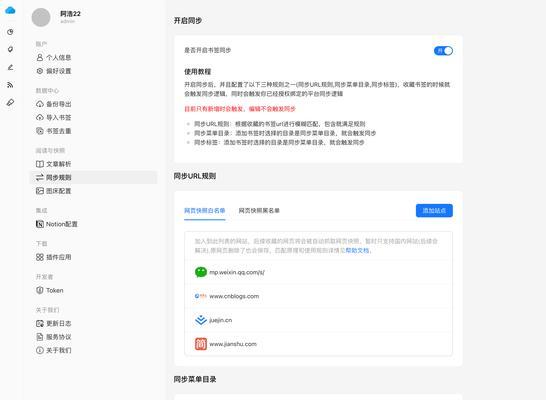Click the WeChat icon for mp.weixin.qq.com
The image size is (546, 400).
(x=201, y=272)
